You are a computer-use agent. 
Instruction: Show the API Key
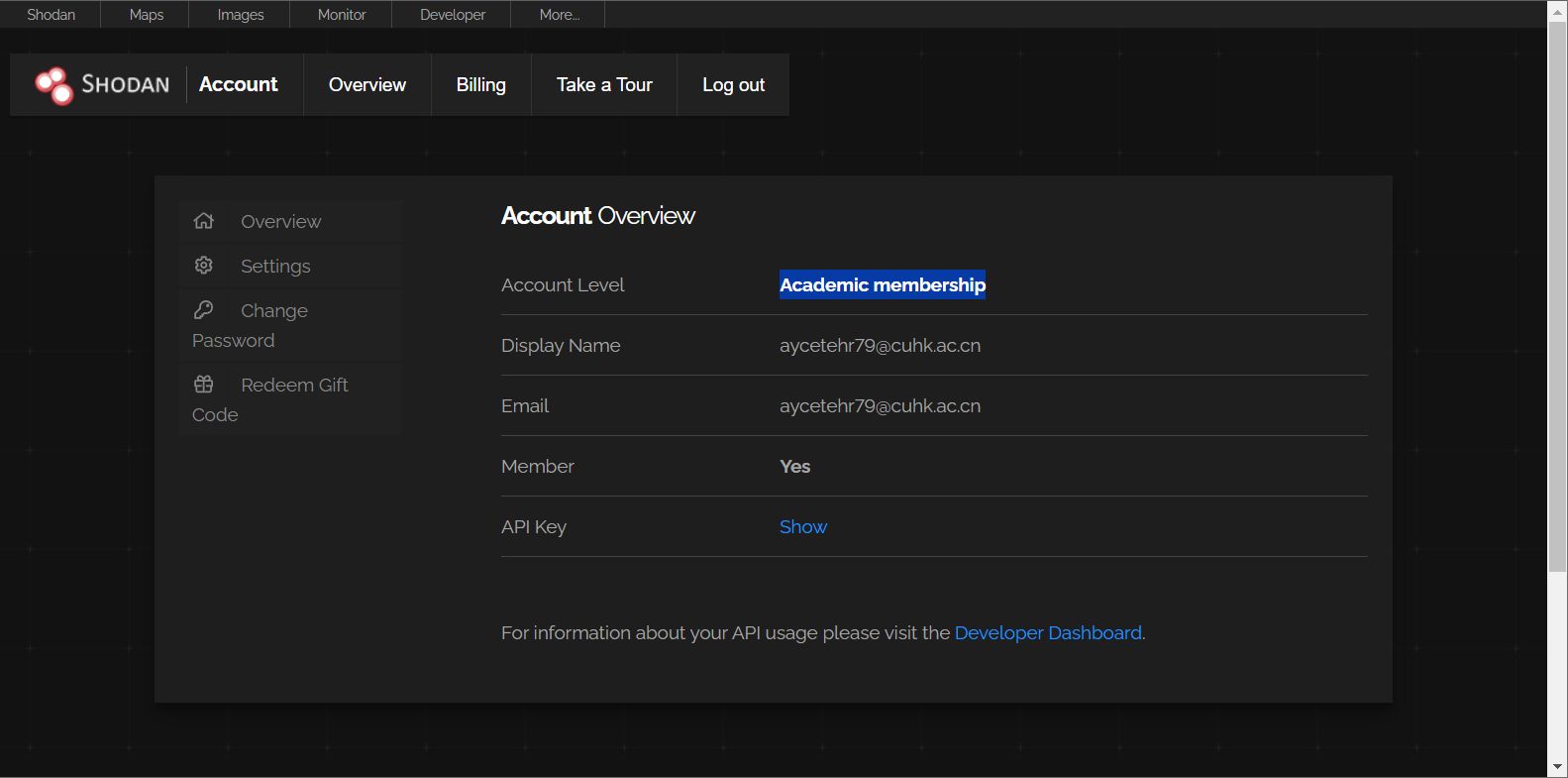(x=802, y=526)
